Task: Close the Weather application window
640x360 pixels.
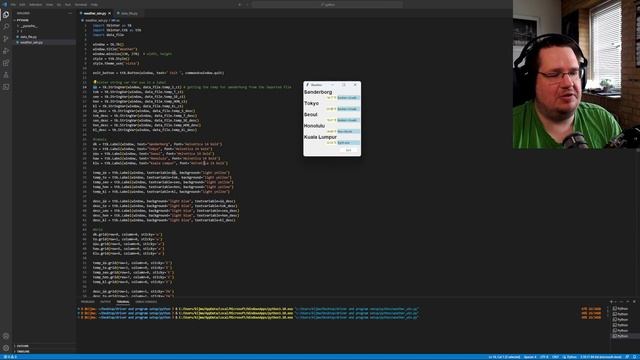Action: tap(355, 85)
